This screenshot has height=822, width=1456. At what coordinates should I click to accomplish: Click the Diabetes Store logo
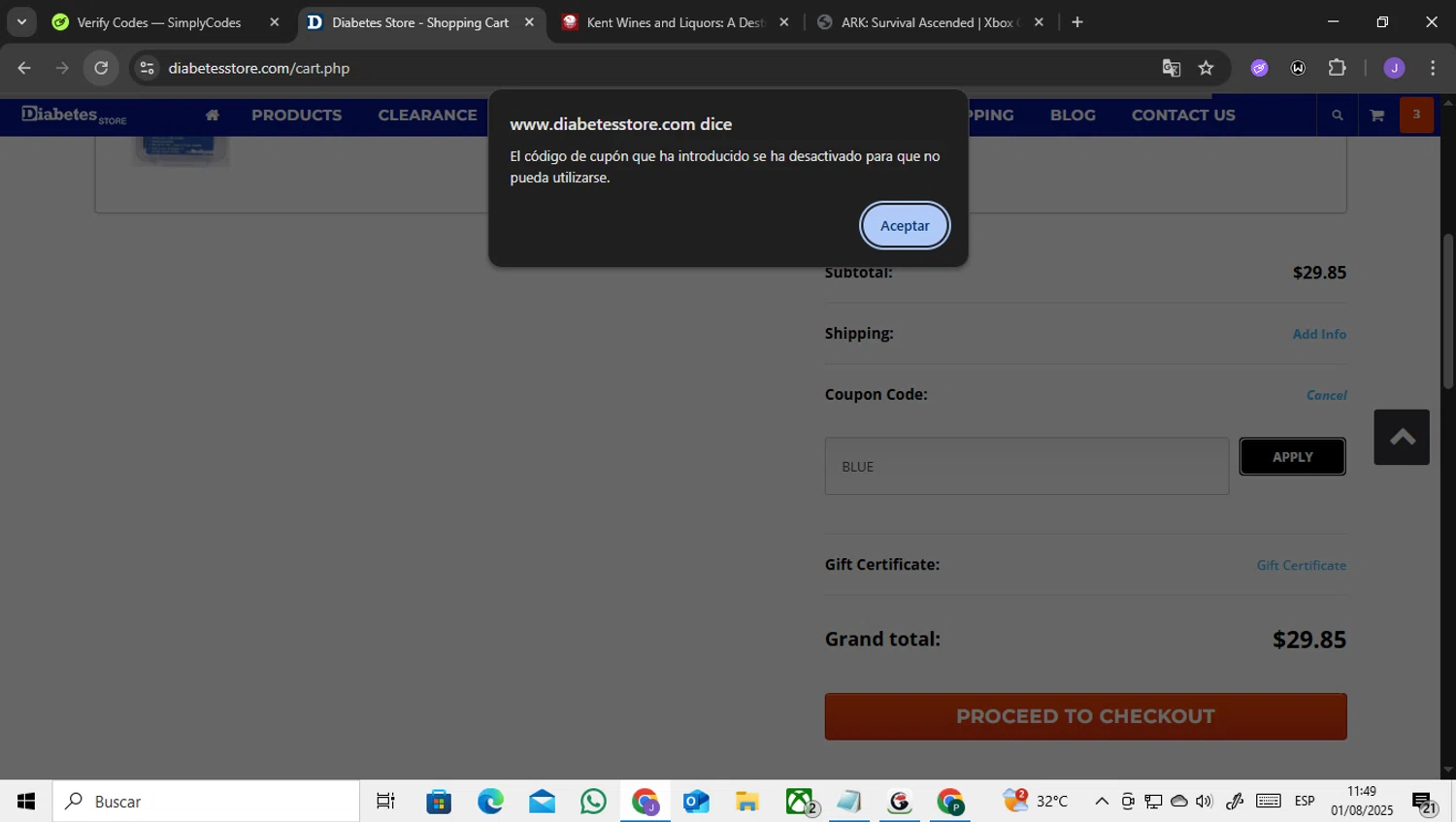[74, 115]
